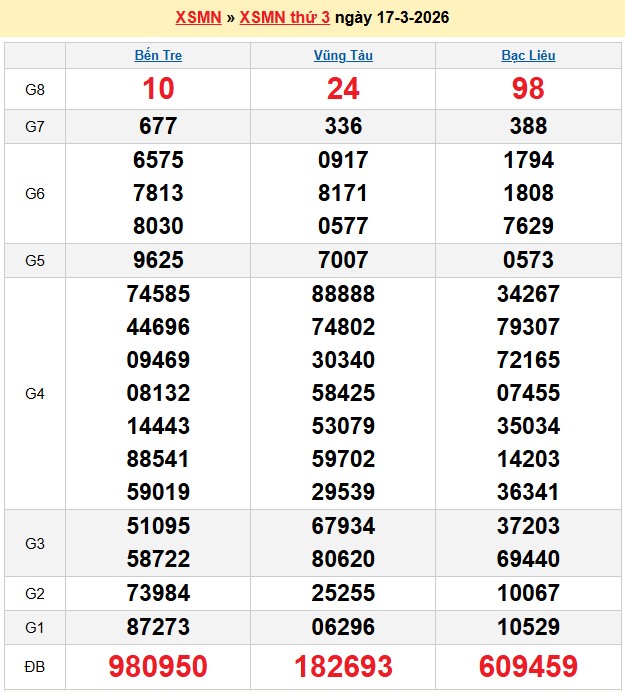625x692 pixels.
Task: Click Vũng Tàu special prize number 182693
Action: tap(343, 666)
